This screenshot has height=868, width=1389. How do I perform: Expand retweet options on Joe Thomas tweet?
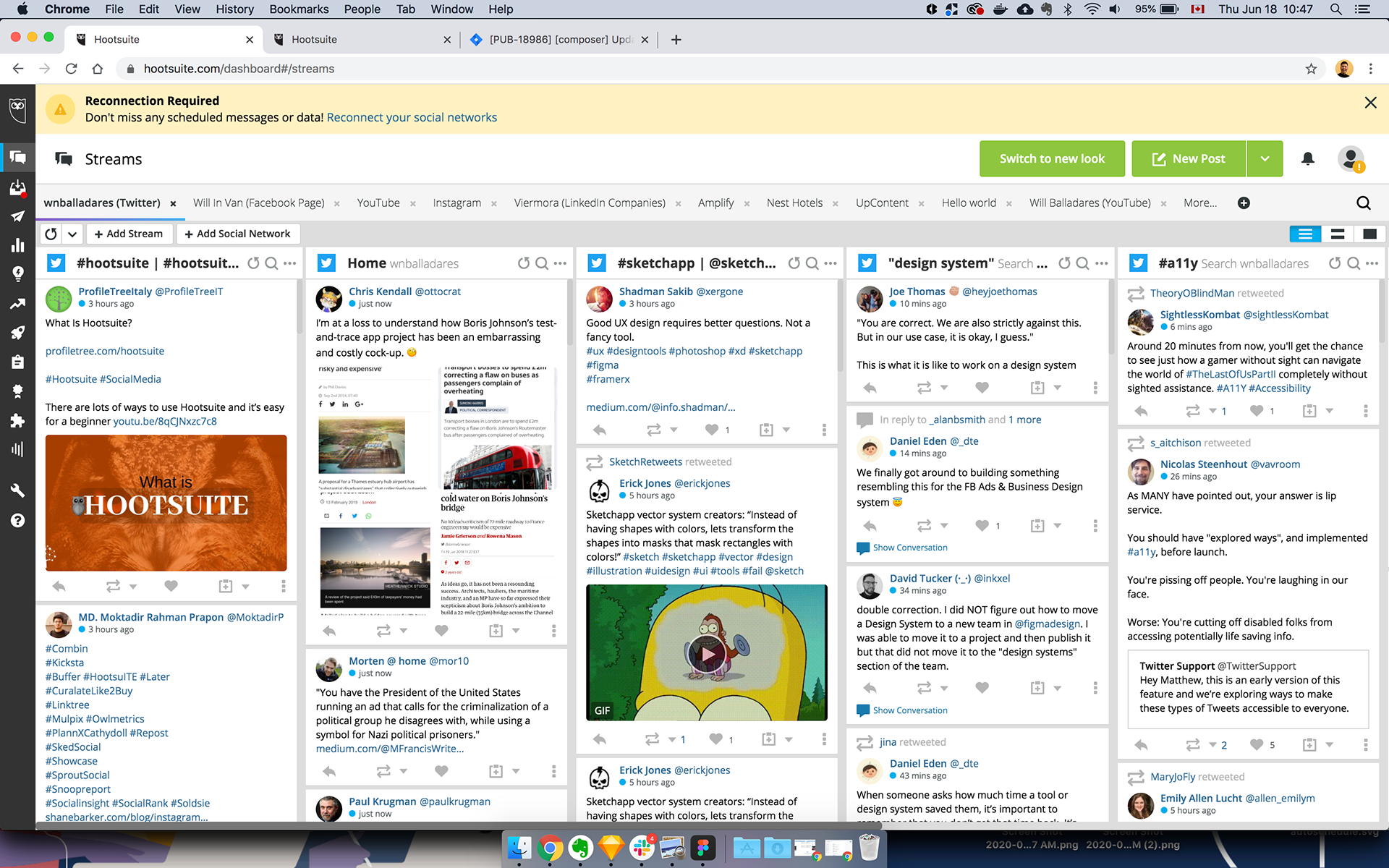(x=943, y=388)
